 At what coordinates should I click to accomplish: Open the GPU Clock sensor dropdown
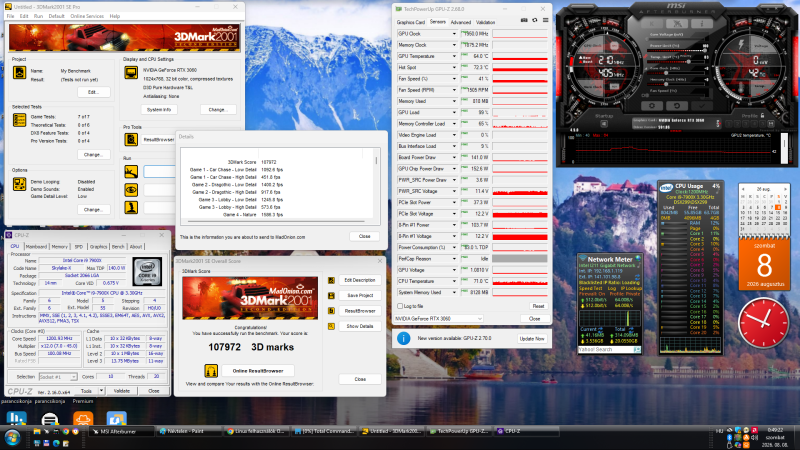pyautogui.click(x=454, y=34)
